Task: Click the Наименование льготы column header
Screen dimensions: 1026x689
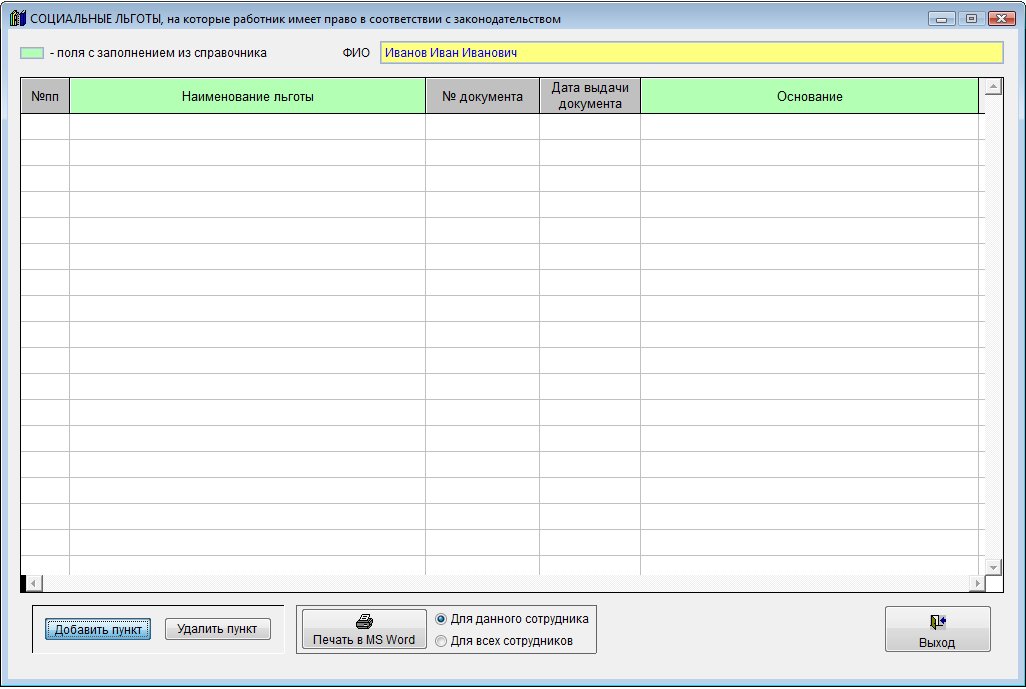Action: [247, 96]
